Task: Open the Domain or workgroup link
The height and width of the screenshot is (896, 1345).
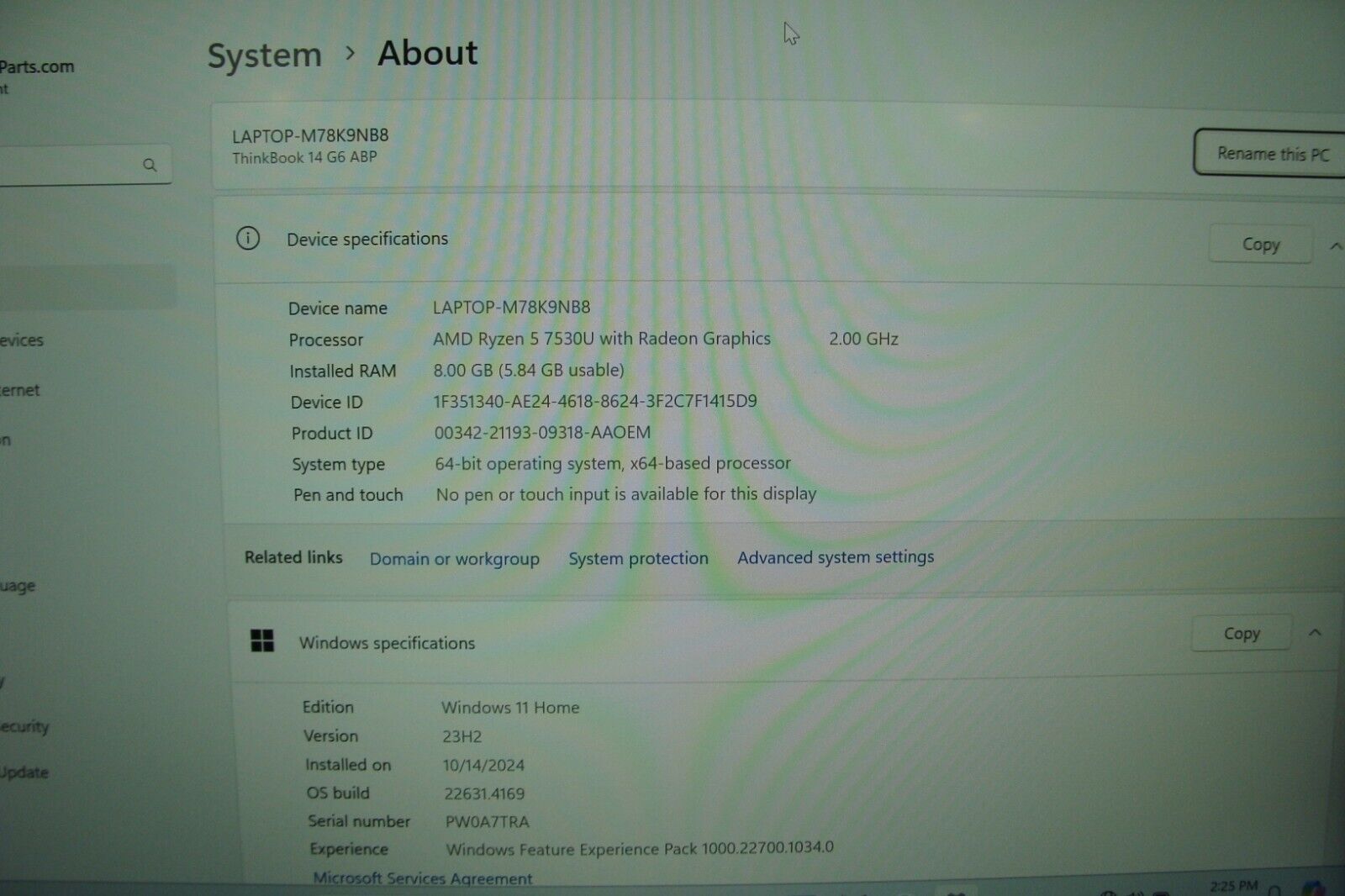Action: [455, 559]
